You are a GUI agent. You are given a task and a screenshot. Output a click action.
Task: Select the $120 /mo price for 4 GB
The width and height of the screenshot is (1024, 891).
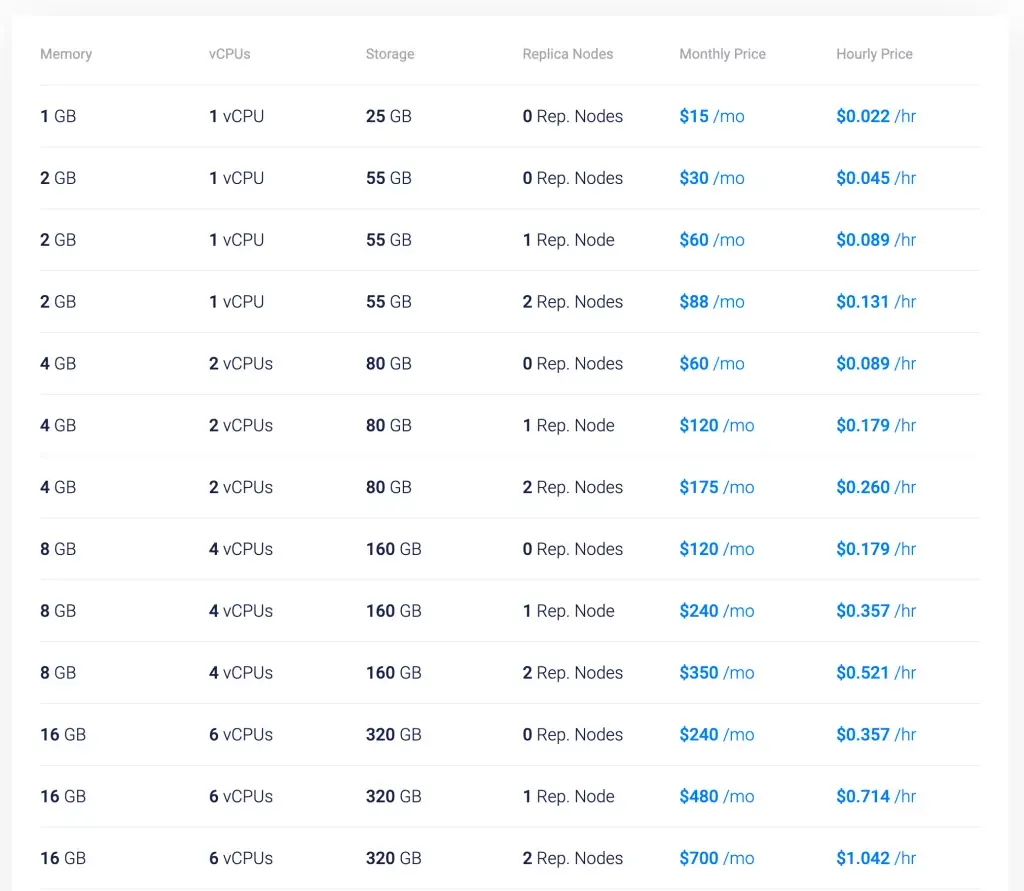pos(716,425)
